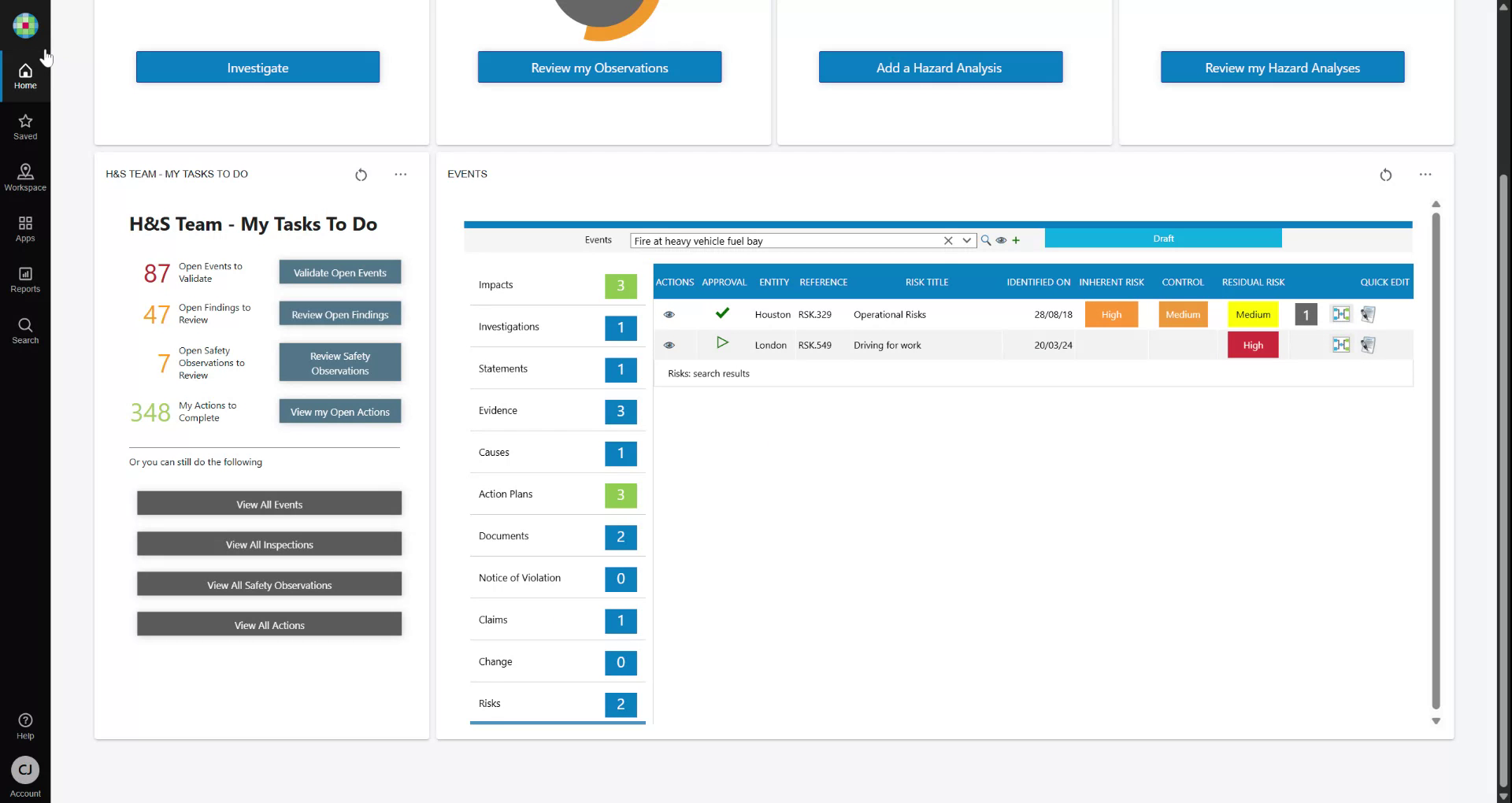
Task: Click the green plus icon beside the search
Action: pyautogui.click(x=1016, y=240)
